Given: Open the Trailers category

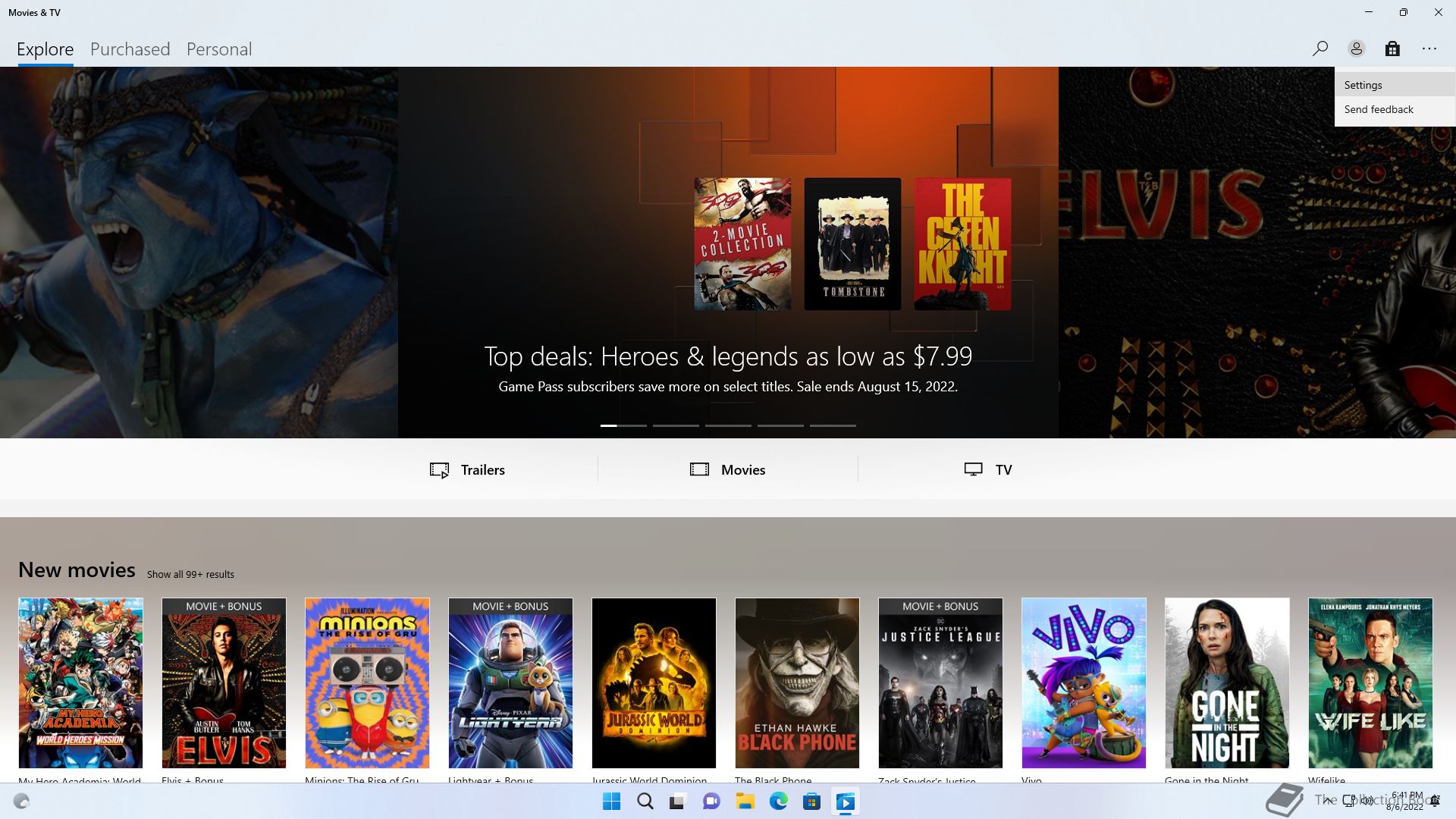Looking at the screenshot, I should pos(468,469).
